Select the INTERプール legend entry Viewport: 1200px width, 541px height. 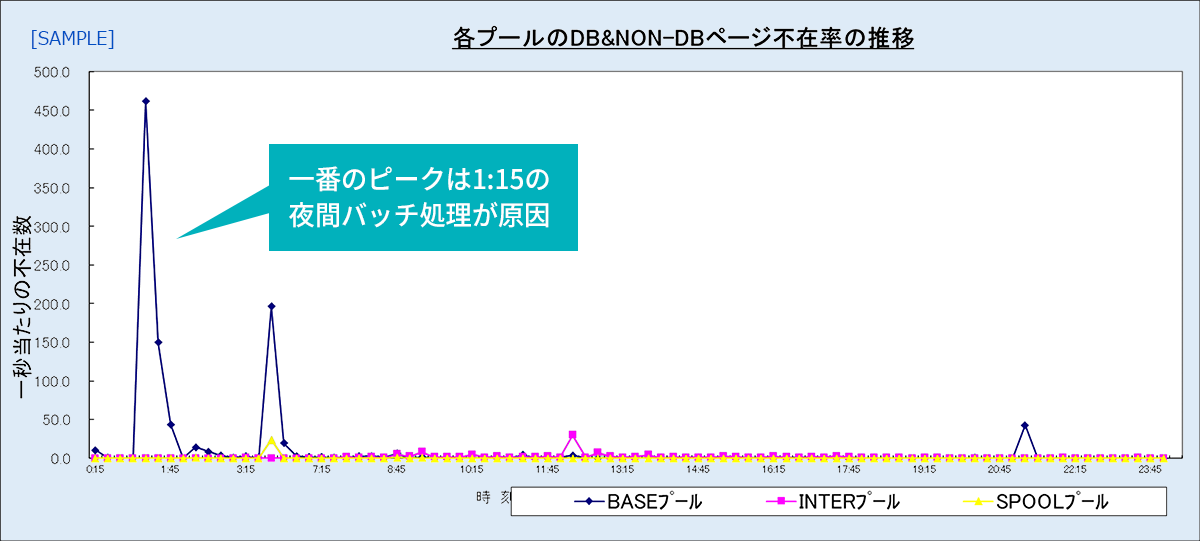pos(832,502)
